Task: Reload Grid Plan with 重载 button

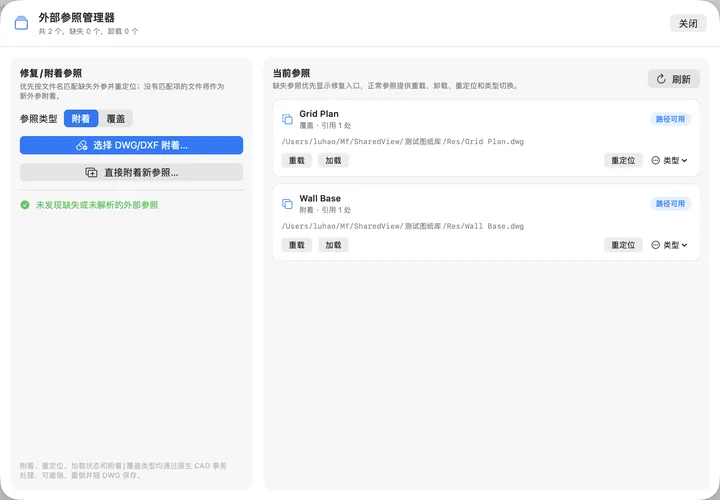Action: 297,160
